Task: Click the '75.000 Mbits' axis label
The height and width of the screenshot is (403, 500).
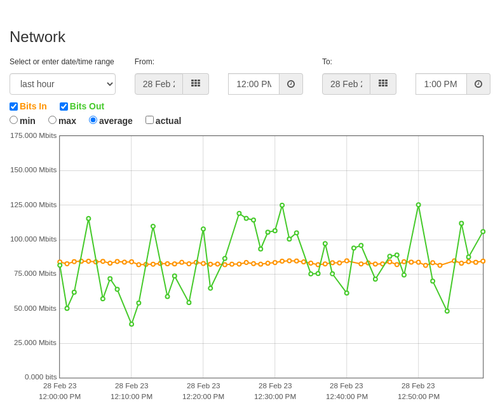Action: coord(35,273)
